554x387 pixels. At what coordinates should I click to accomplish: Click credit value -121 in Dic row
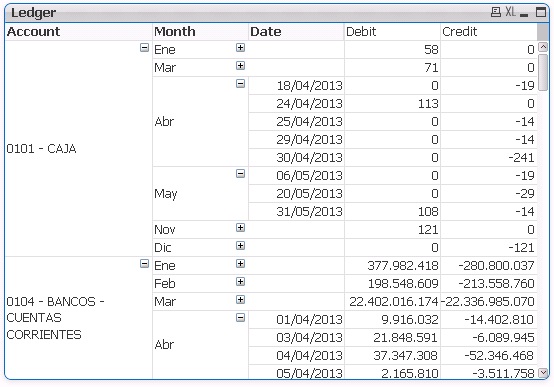pyautogui.click(x=489, y=247)
